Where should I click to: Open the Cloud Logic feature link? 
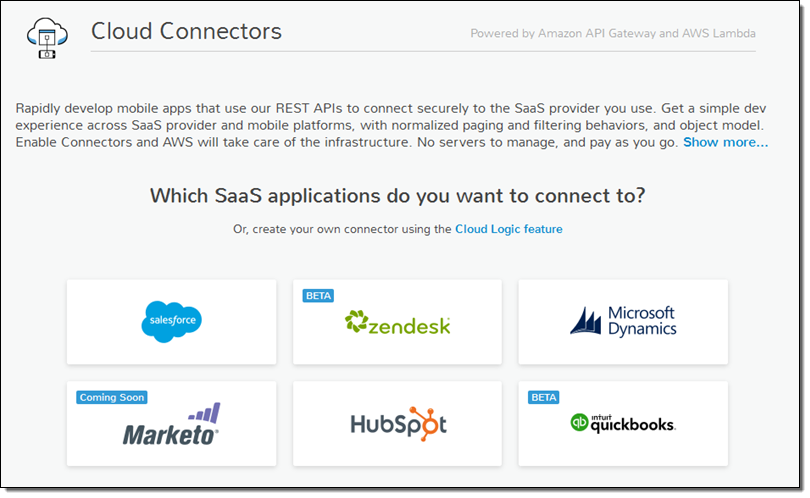pyautogui.click(x=508, y=229)
